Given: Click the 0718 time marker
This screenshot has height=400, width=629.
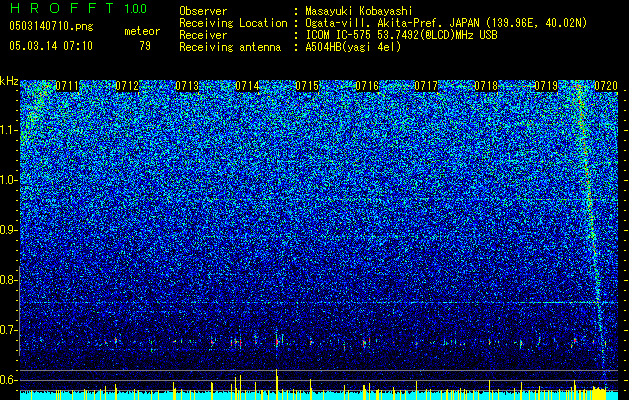Looking at the screenshot, I should [486, 86].
